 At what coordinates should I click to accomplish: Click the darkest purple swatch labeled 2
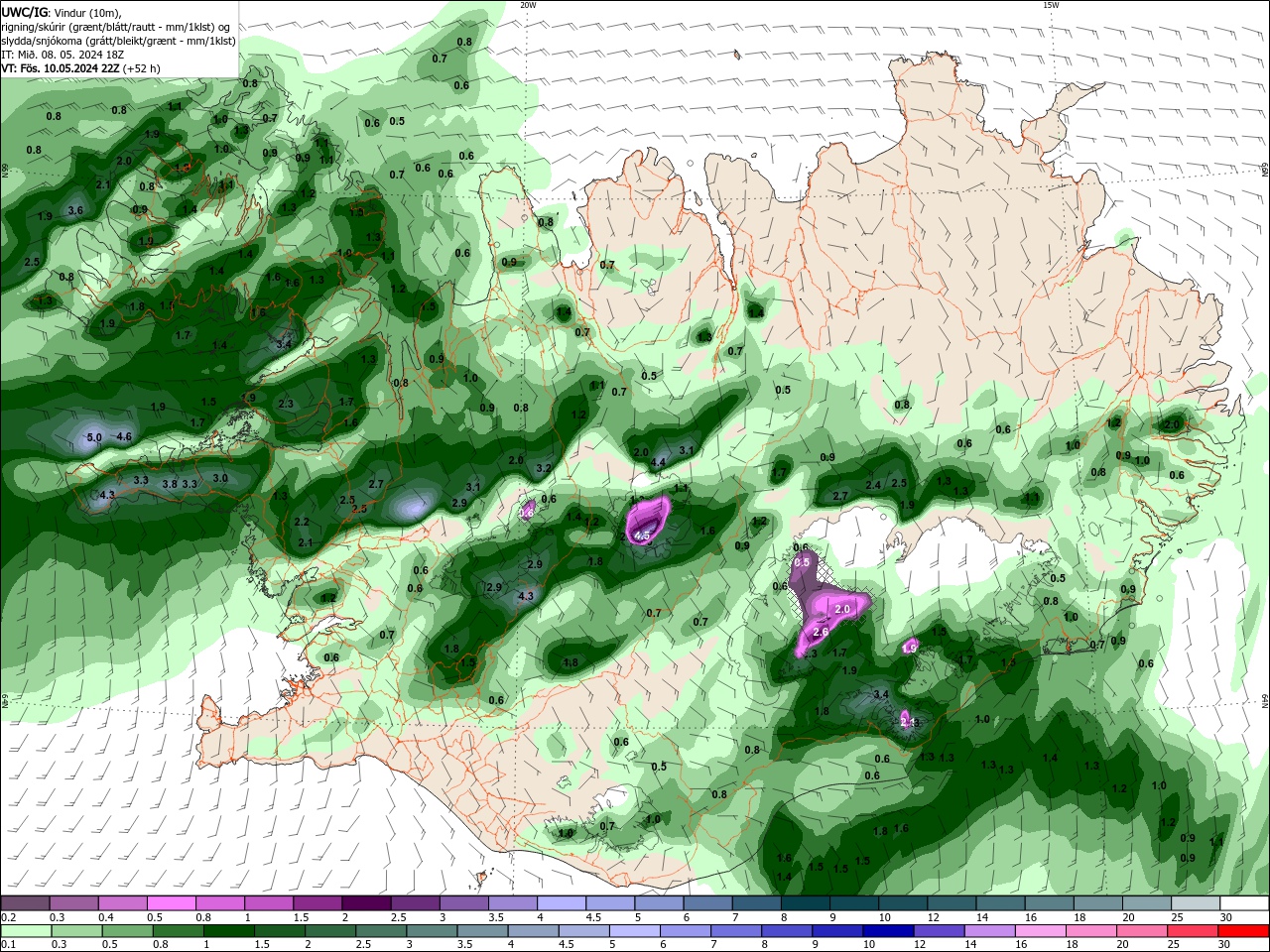click(366, 903)
